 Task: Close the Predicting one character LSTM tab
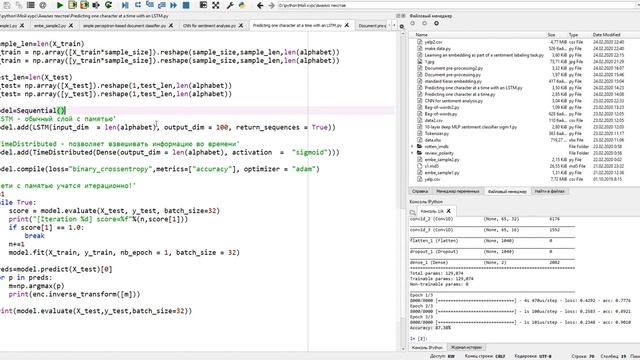pos(347,25)
